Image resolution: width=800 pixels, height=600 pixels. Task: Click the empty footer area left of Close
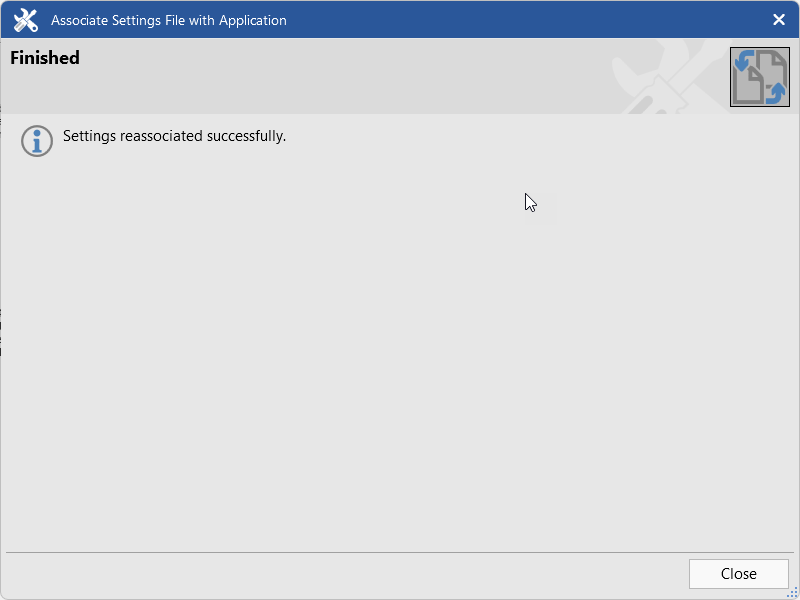(350, 574)
